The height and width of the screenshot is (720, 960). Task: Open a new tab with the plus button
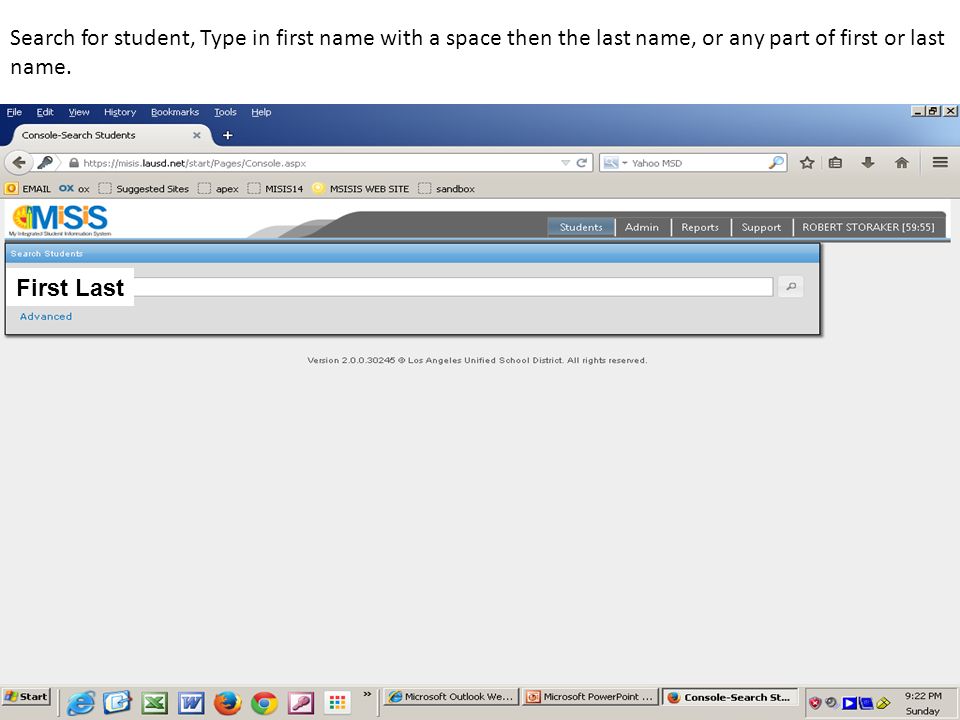pyautogui.click(x=227, y=135)
